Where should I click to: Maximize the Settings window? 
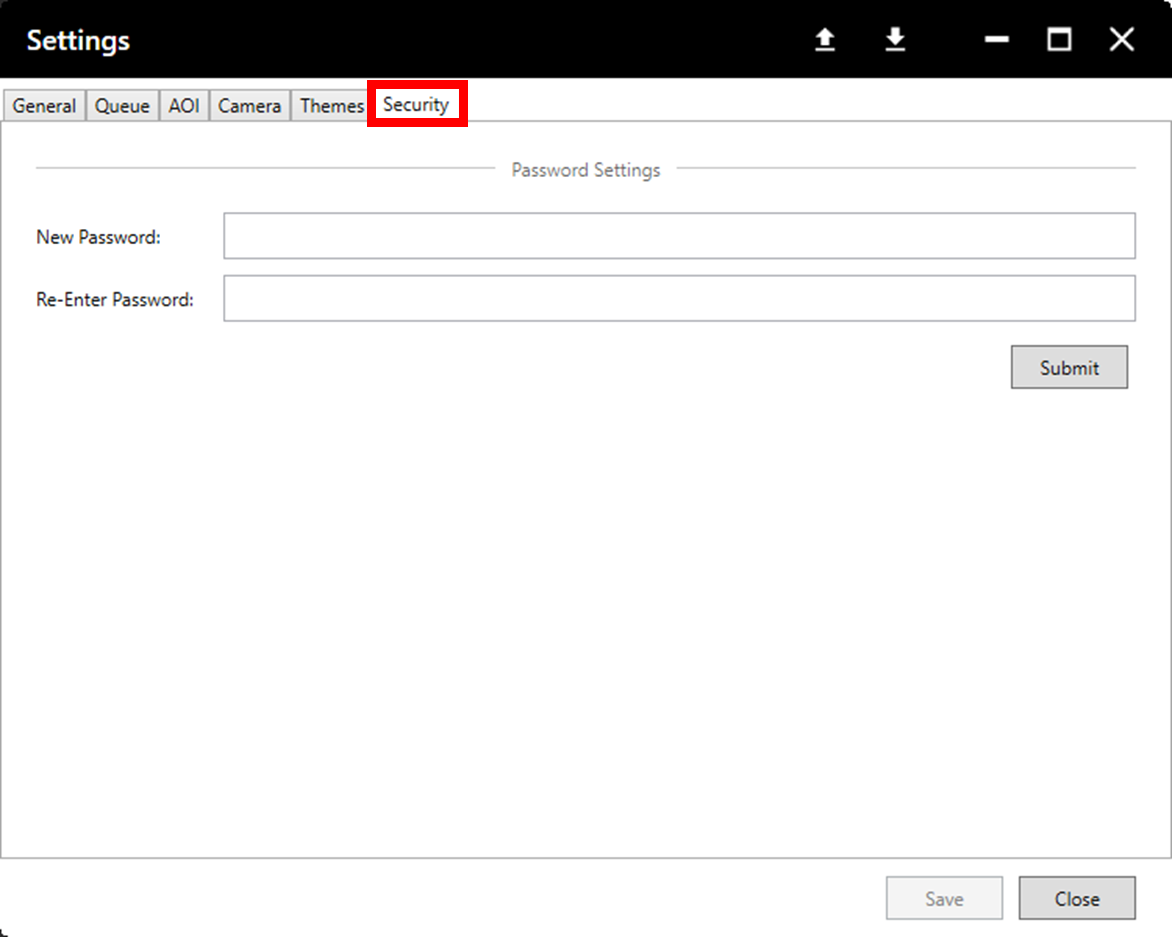(1059, 40)
